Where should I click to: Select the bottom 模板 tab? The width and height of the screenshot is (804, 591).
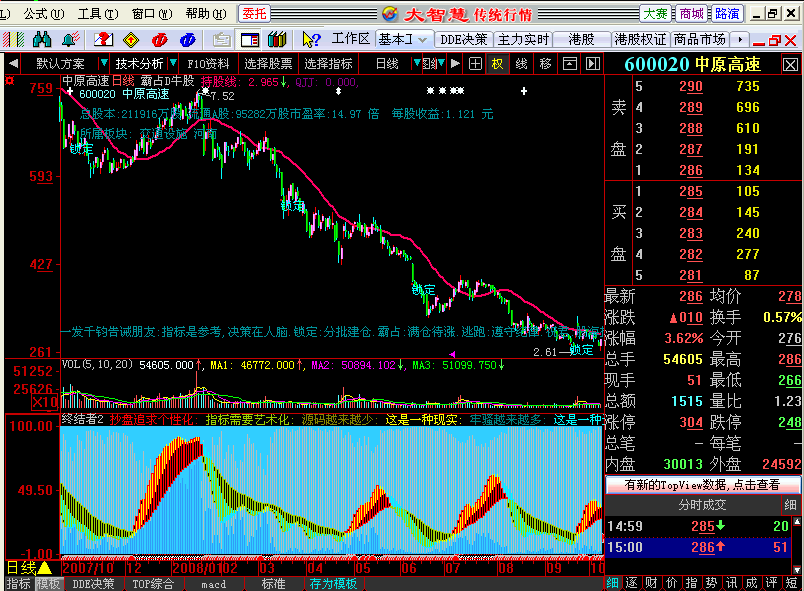tap(49, 584)
